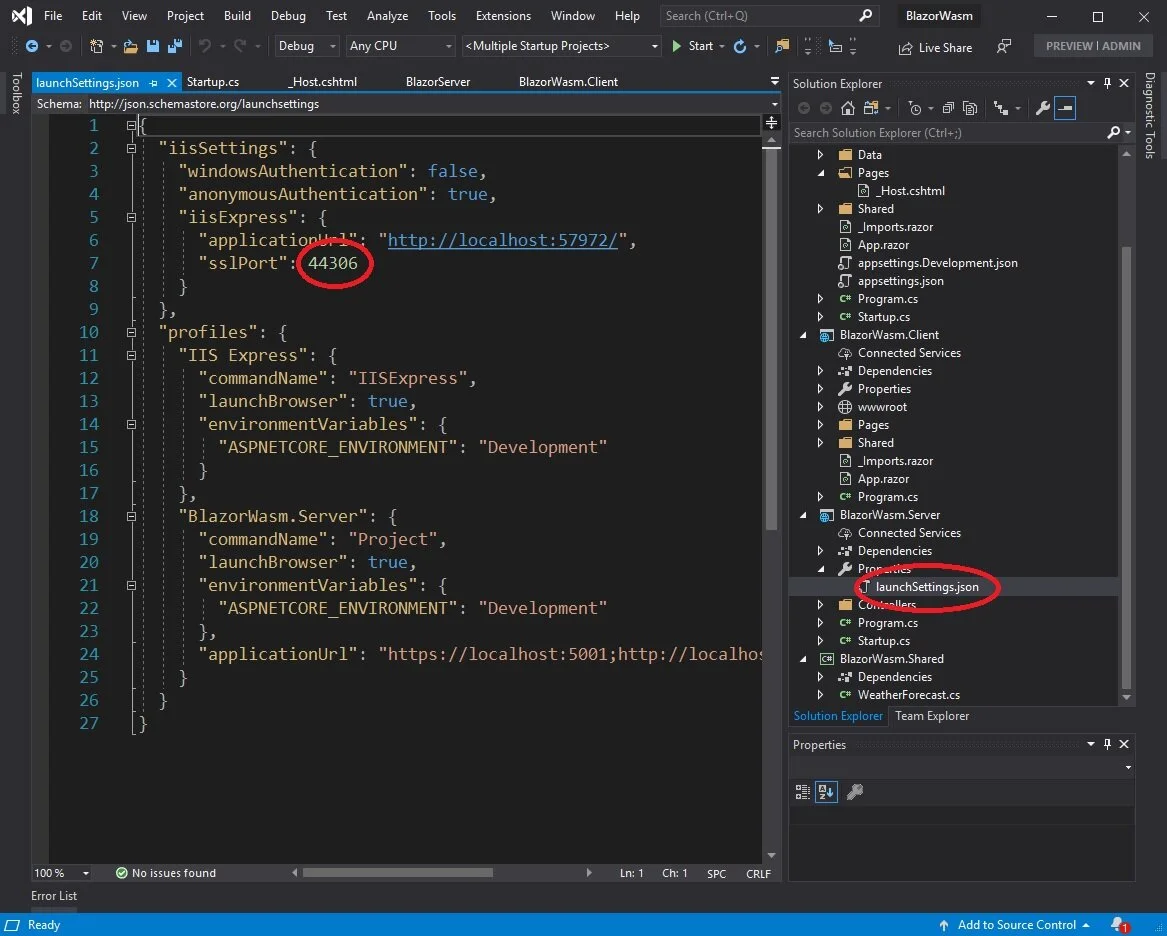Viewport: 1167px width, 936px height.
Task: Collapse the BlazorWasm.Server project node
Action: click(803, 515)
